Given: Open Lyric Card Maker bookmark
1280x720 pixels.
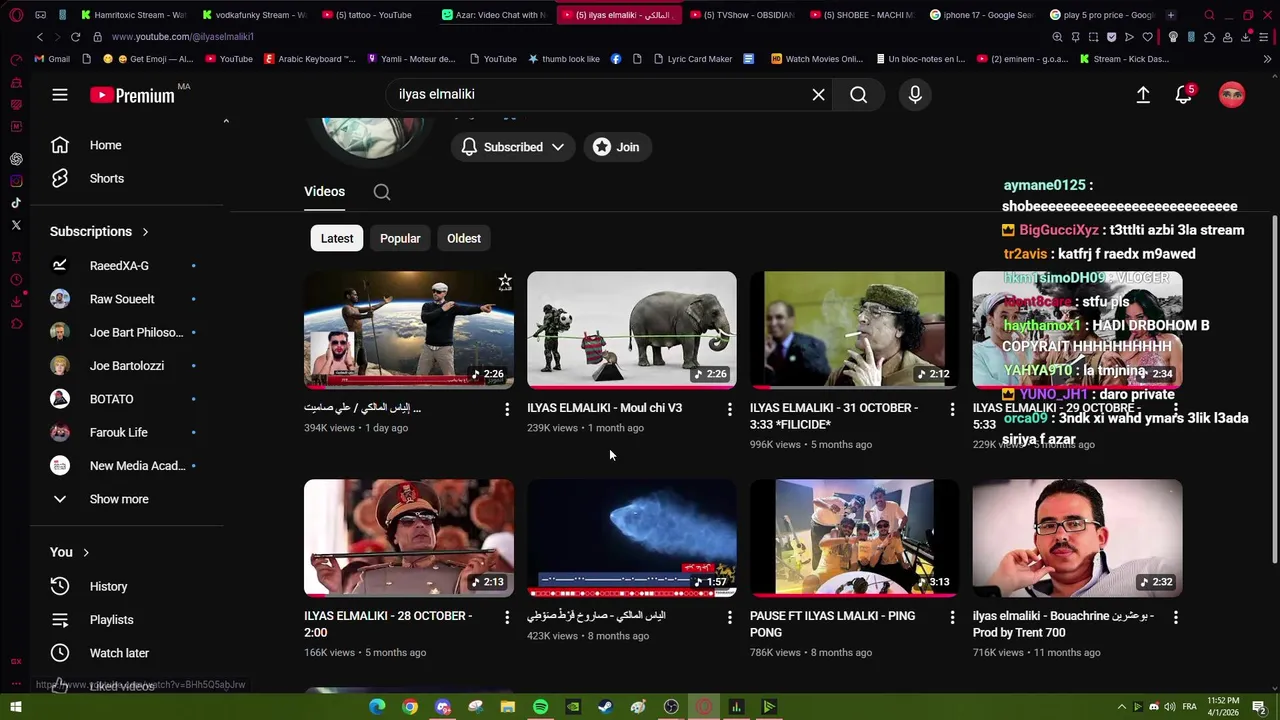Looking at the screenshot, I should (x=692, y=59).
